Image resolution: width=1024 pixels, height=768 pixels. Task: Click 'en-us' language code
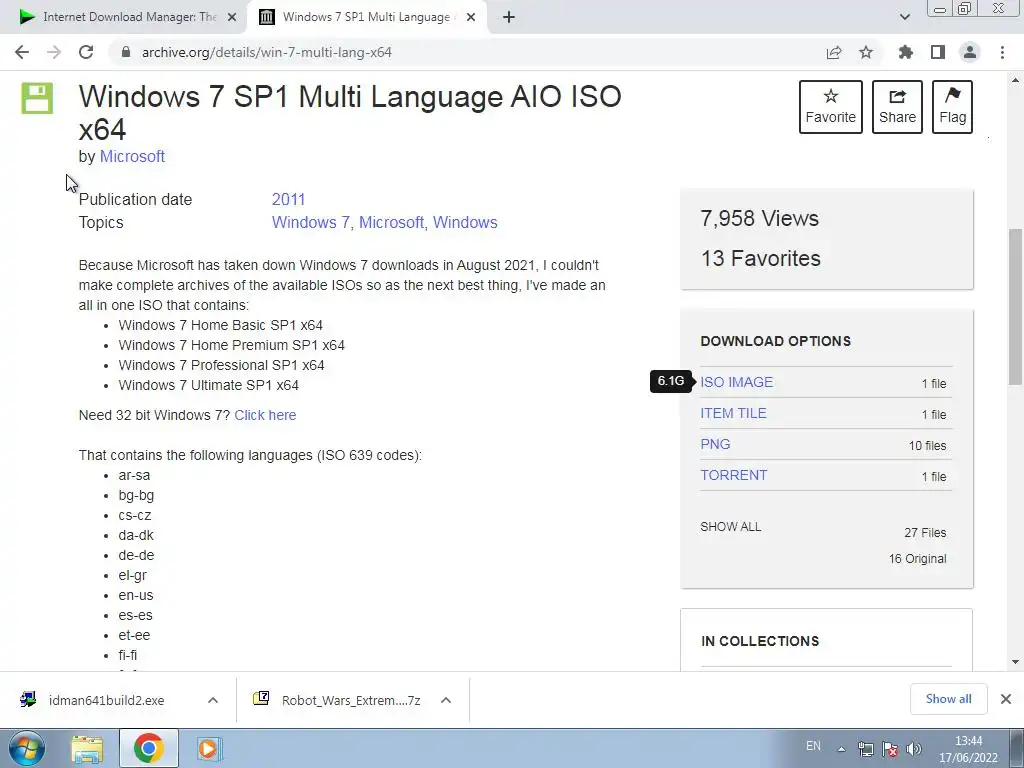(136, 596)
